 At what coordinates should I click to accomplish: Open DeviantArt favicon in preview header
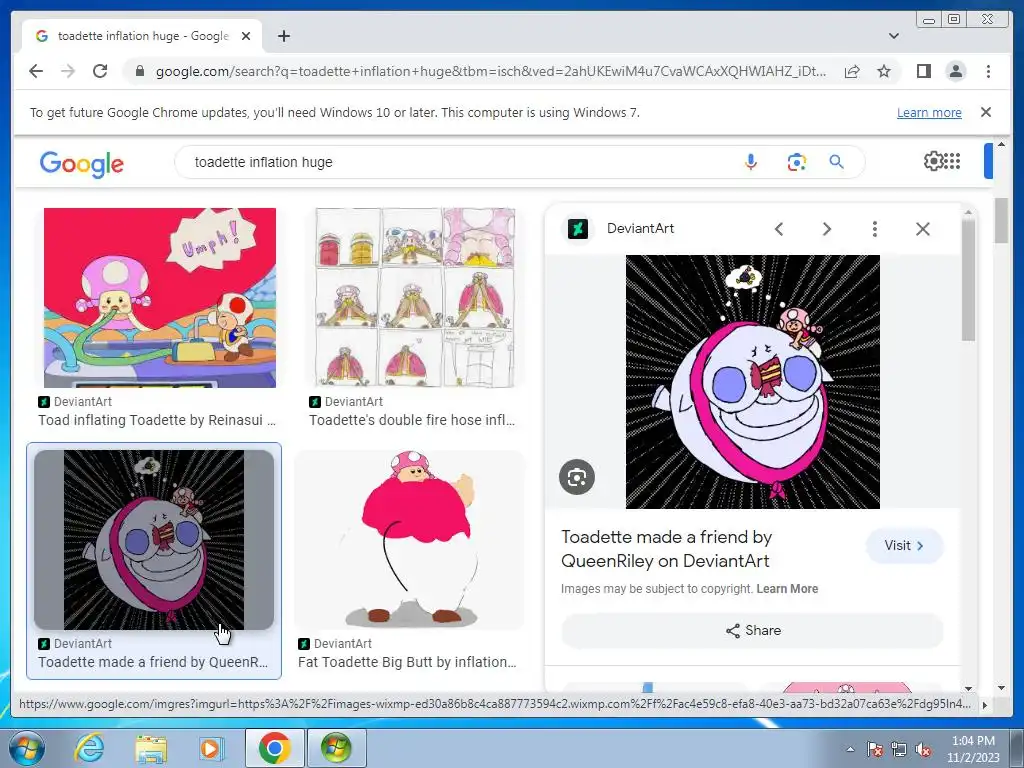[x=578, y=229]
